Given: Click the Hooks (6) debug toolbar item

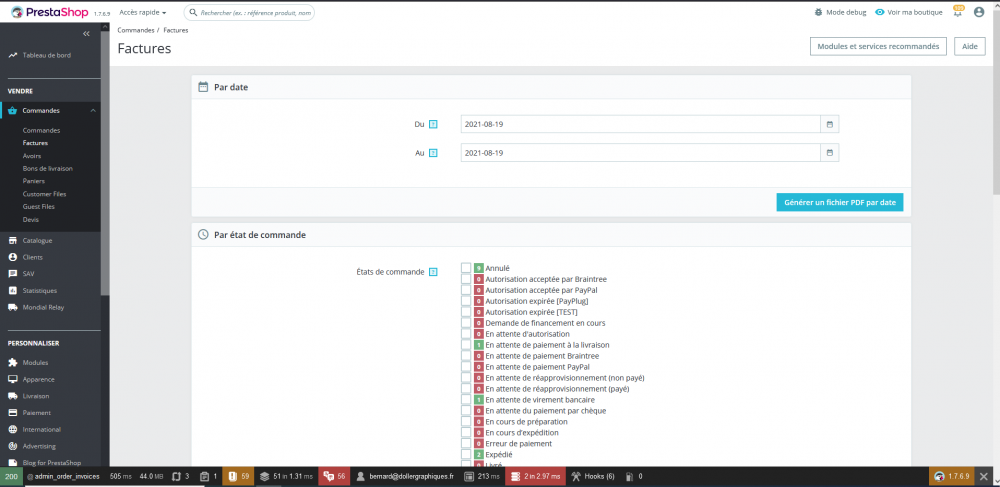Looking at the screenshot, I should 593,476.
